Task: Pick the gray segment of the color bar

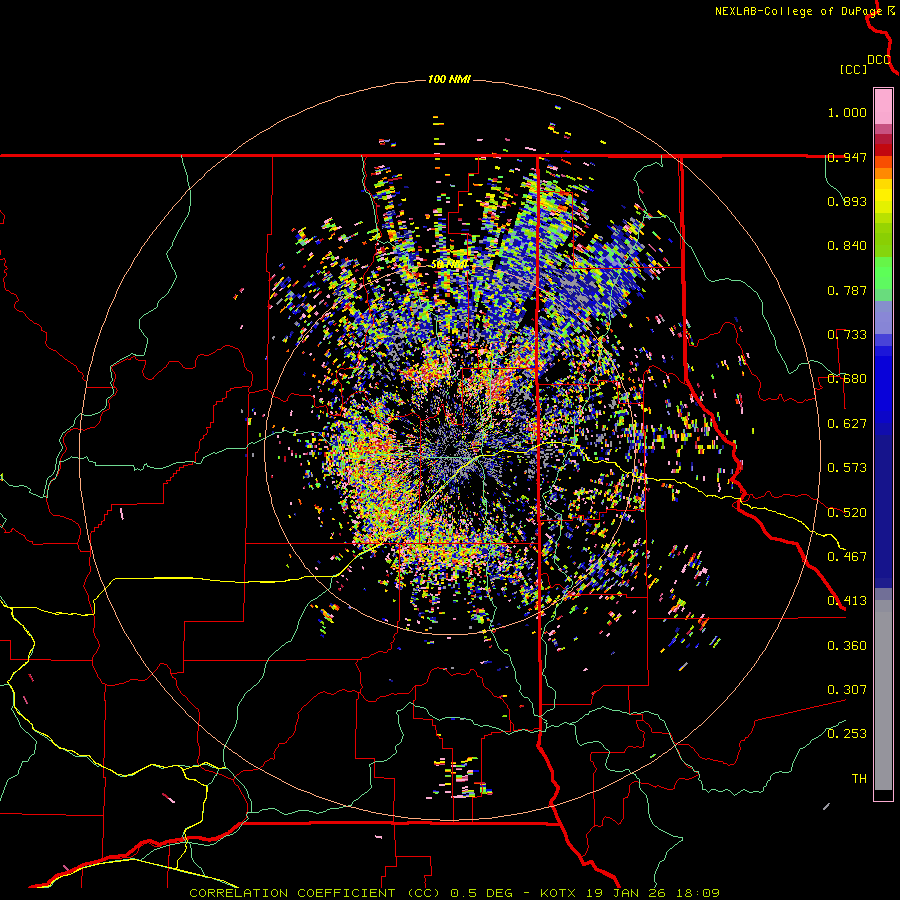Action: (x=883, y=695)
